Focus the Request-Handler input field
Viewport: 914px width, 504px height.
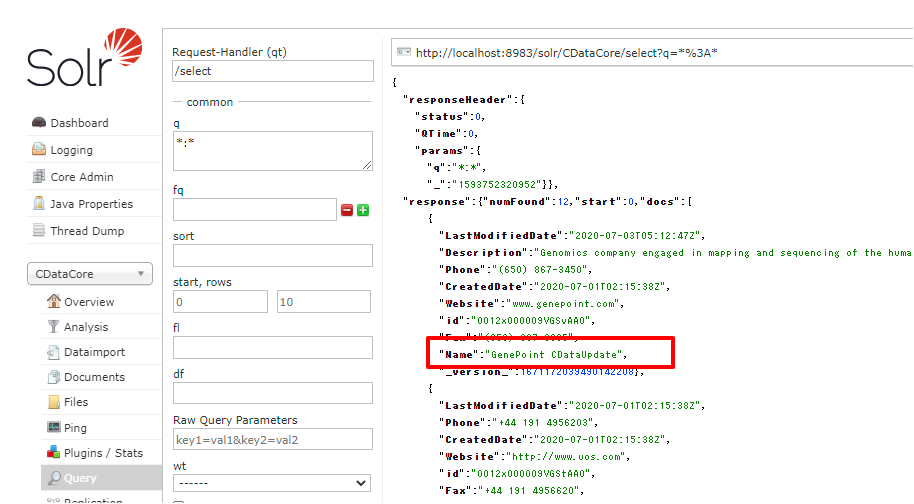point(272,71)
